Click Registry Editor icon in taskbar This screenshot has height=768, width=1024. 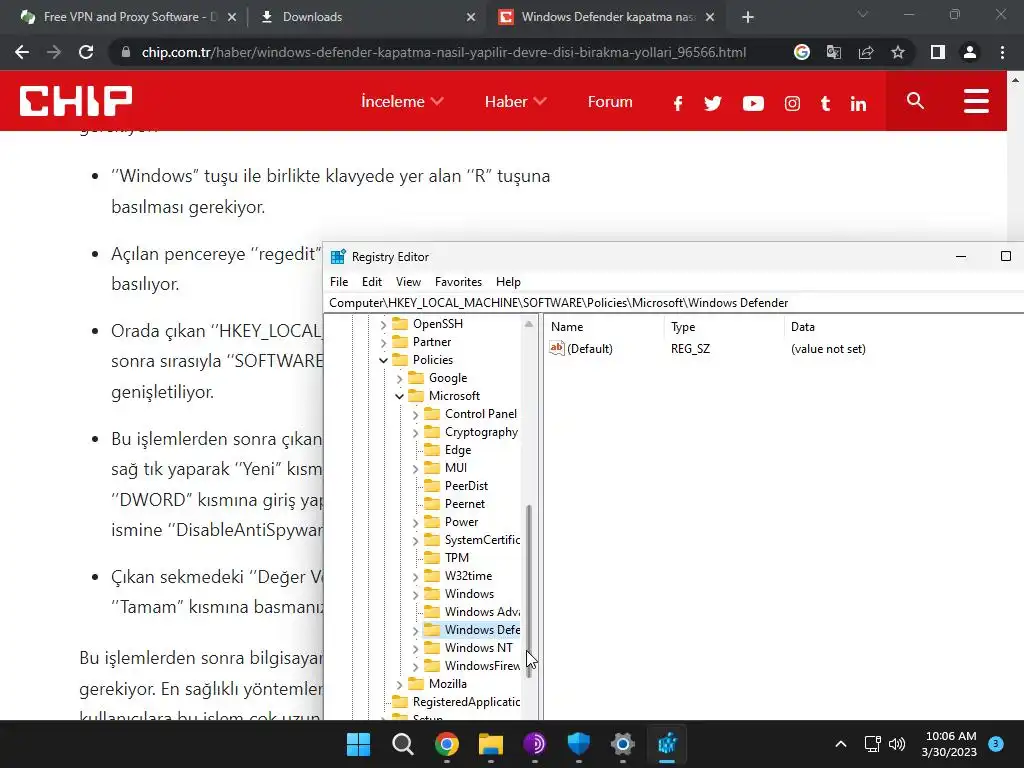point(667,744)
